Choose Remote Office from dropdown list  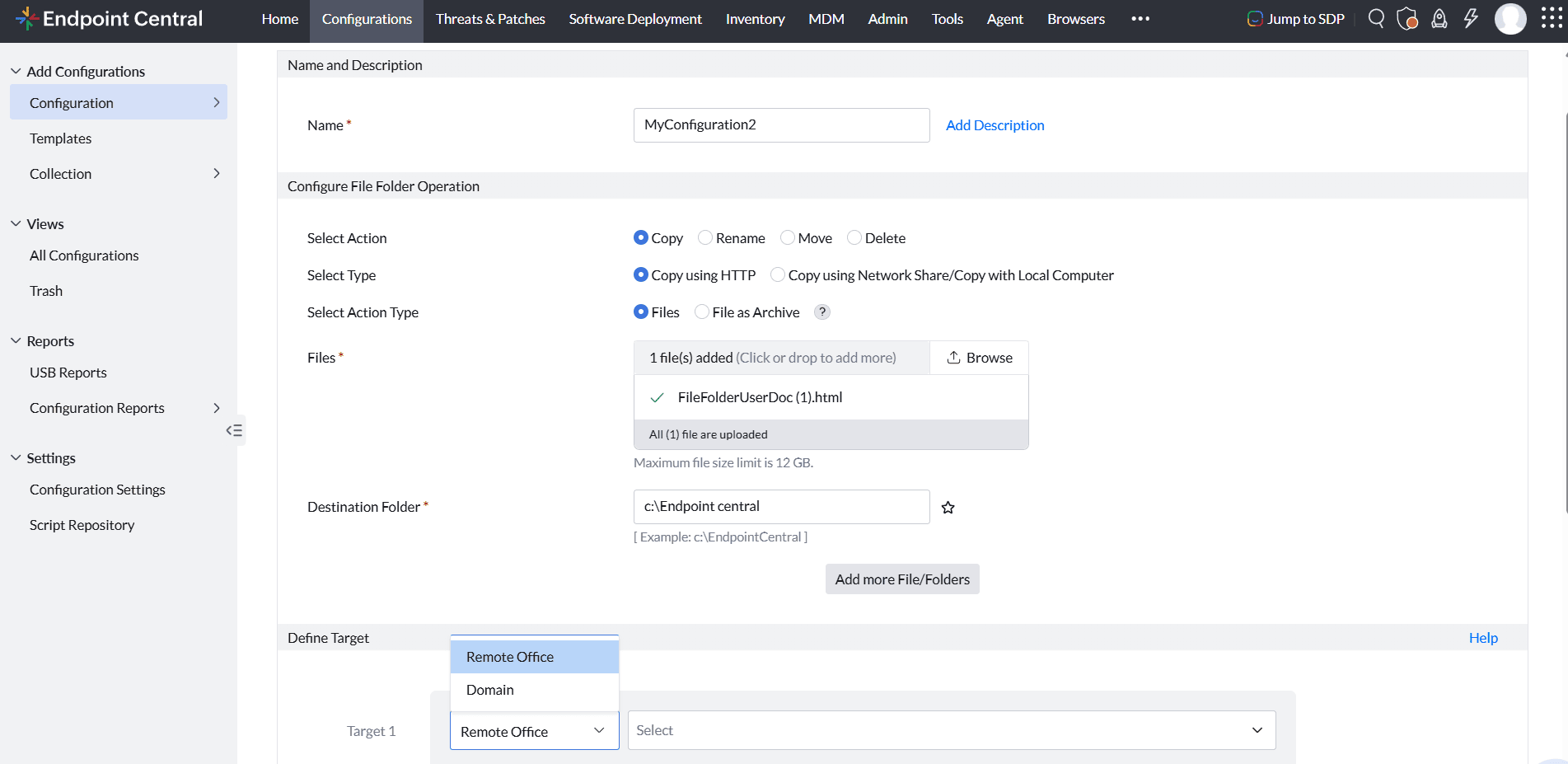click(x=535, y=657)
